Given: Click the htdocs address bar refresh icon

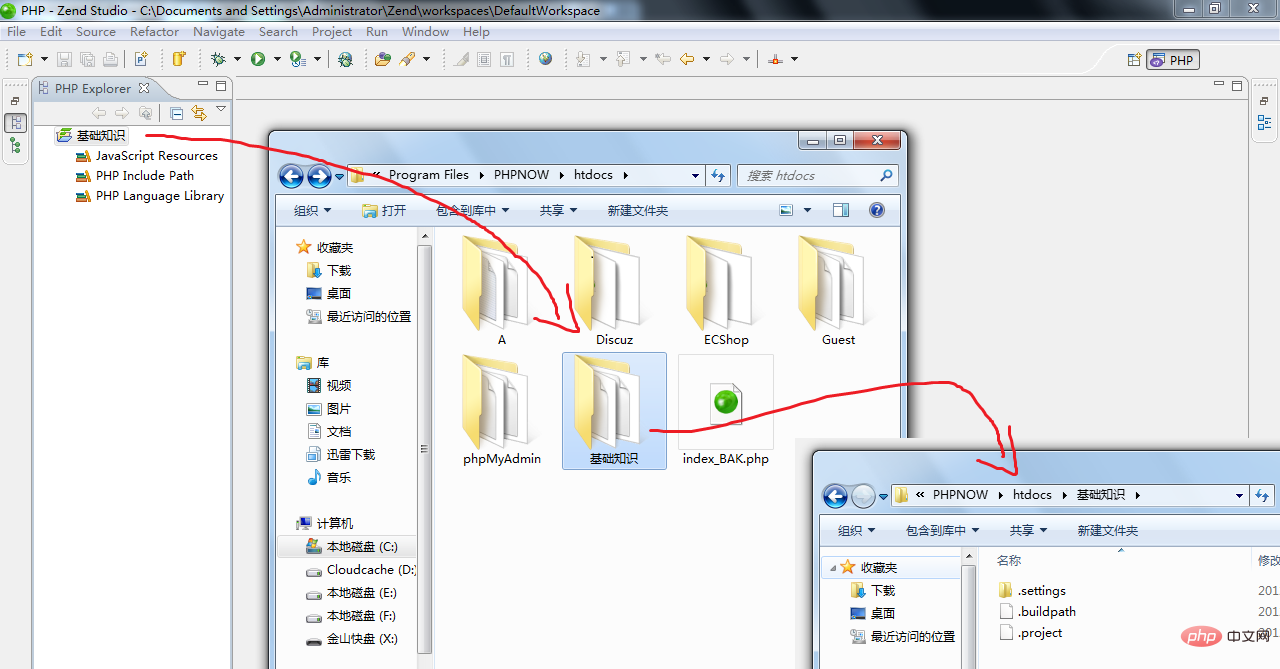Looking at the screenshot, I should click(718, 175).
